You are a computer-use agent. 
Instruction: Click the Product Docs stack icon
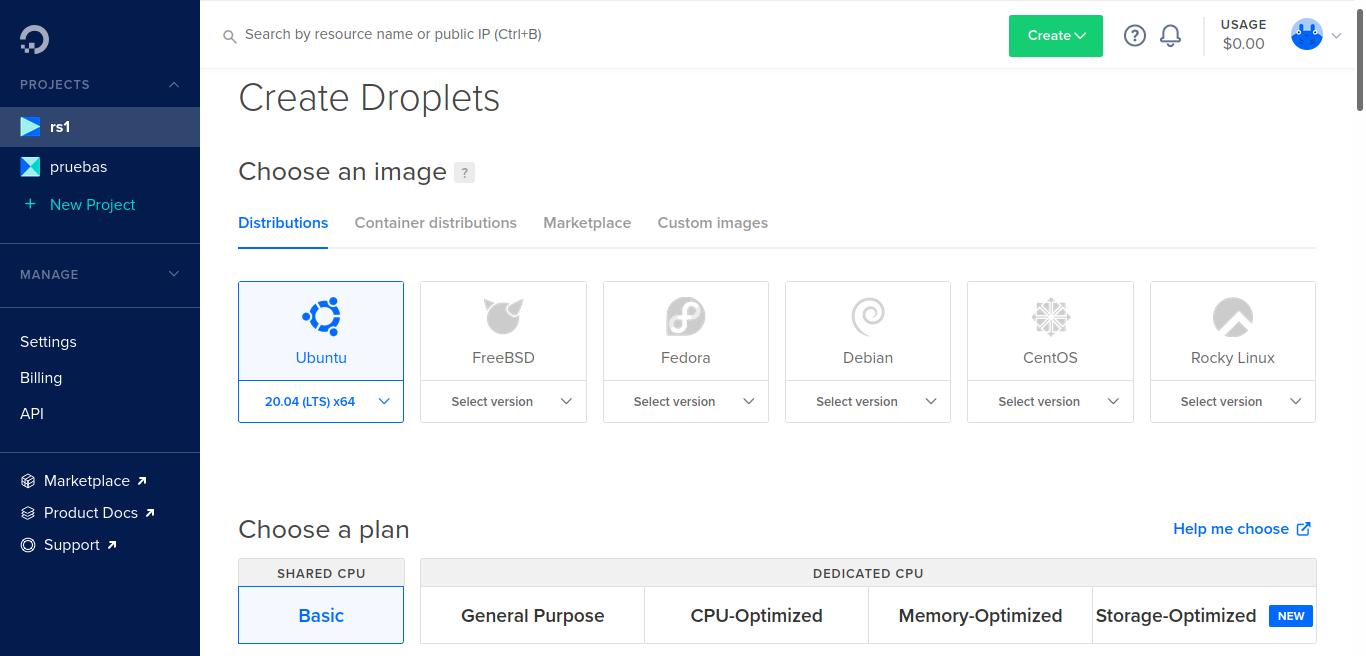(28, 513)
